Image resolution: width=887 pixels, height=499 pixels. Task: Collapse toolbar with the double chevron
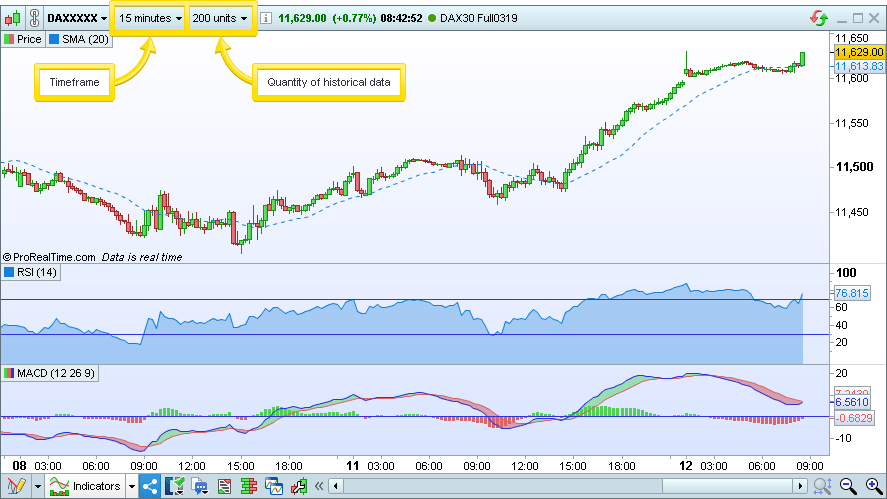(320, 487)
